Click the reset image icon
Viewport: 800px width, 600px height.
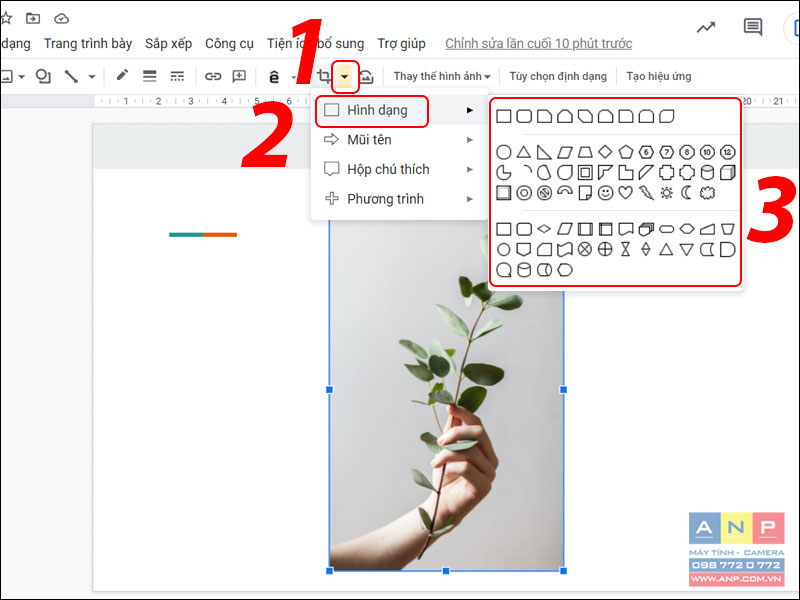(366, 77)
